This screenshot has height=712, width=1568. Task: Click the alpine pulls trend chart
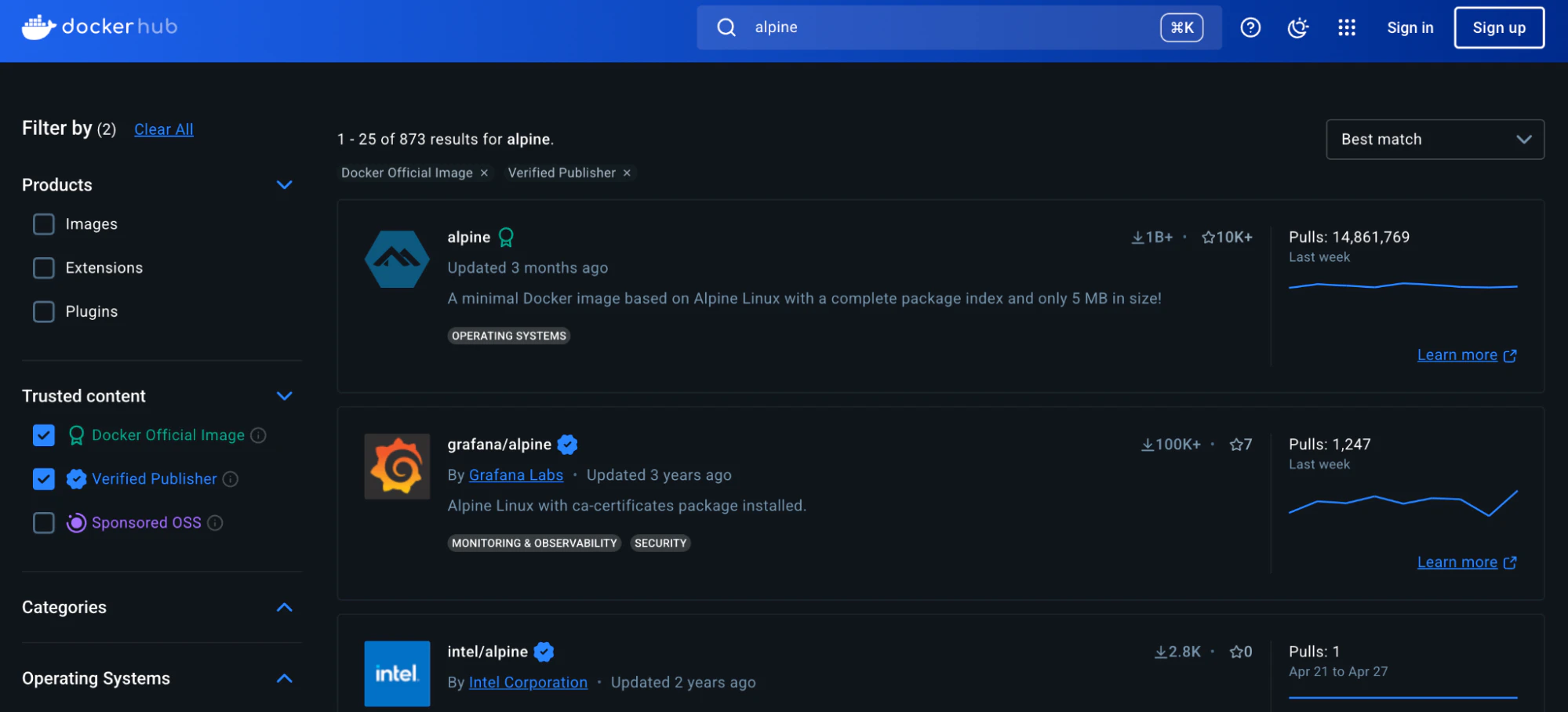1402,285
